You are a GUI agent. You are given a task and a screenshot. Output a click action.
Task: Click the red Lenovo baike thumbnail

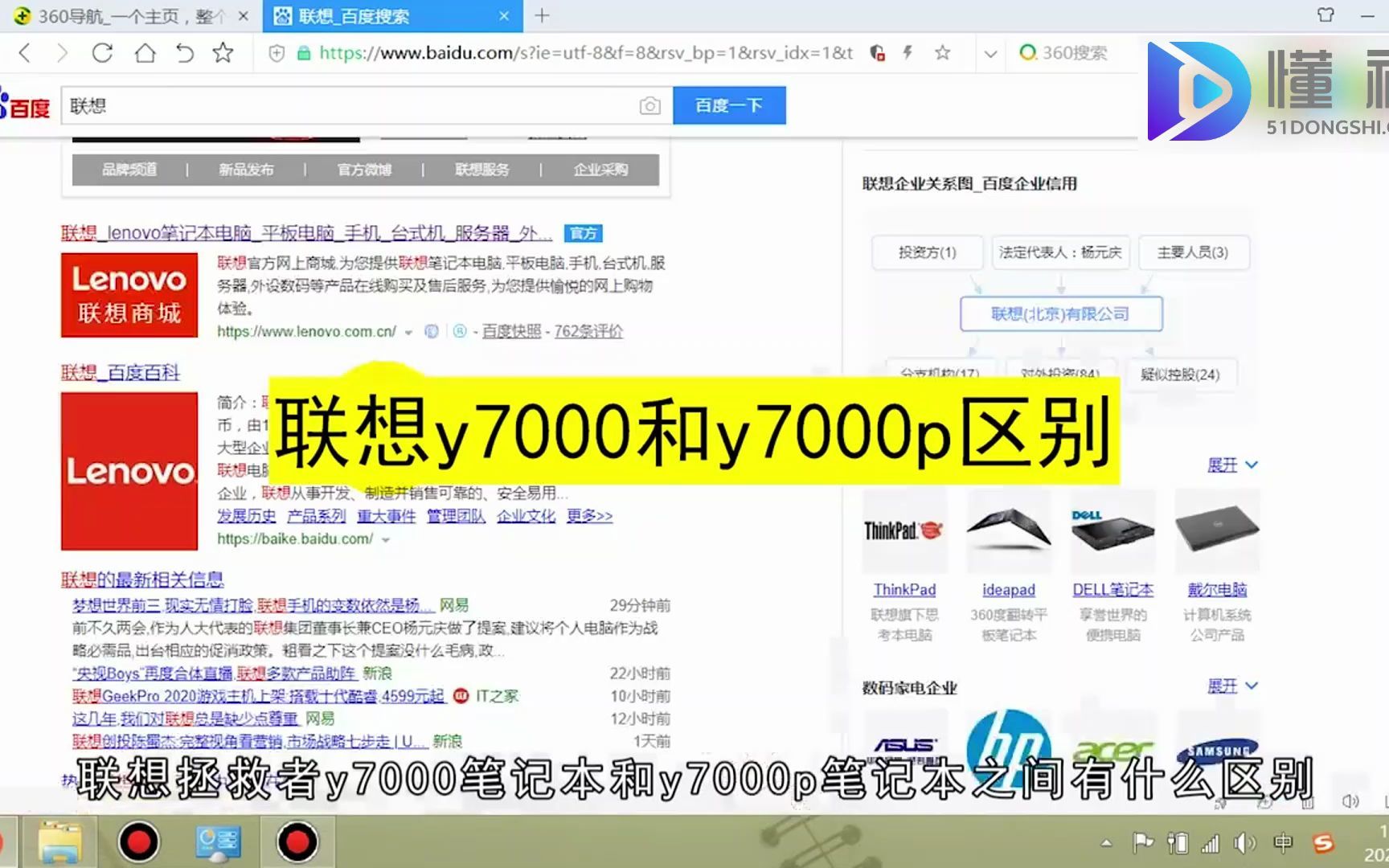point(129,471)
